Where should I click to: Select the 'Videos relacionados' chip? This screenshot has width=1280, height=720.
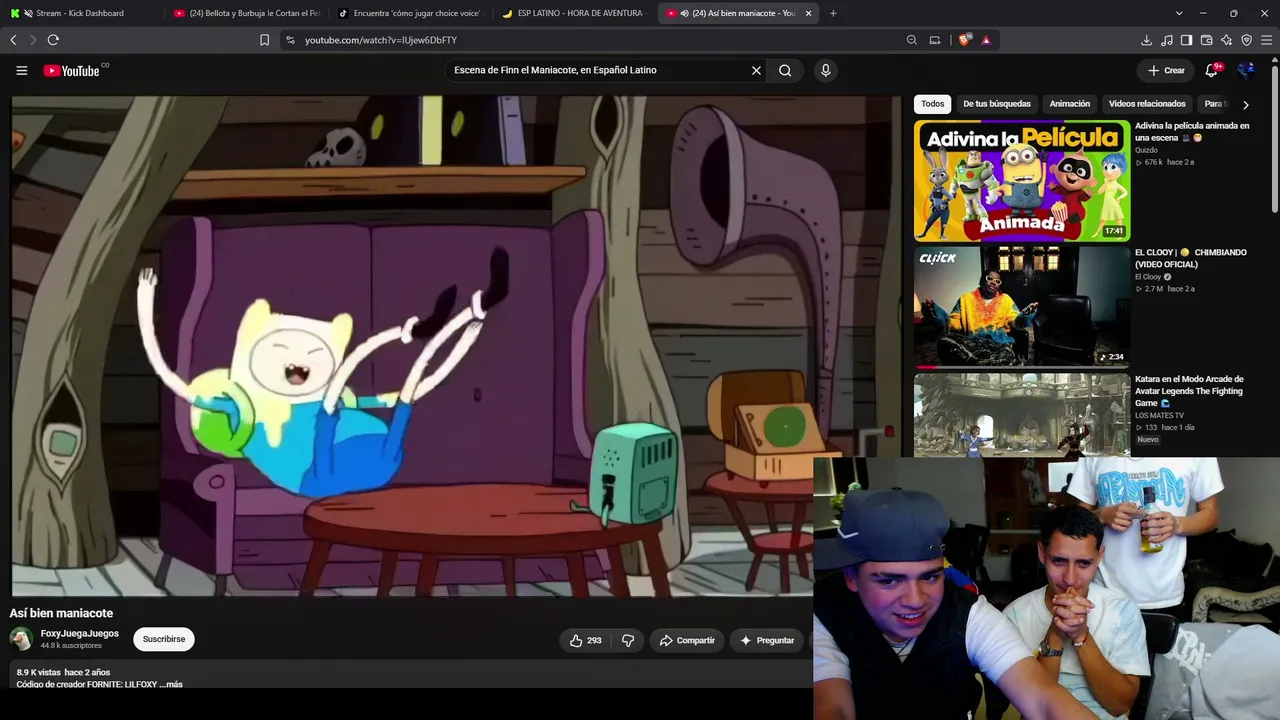1147,104
